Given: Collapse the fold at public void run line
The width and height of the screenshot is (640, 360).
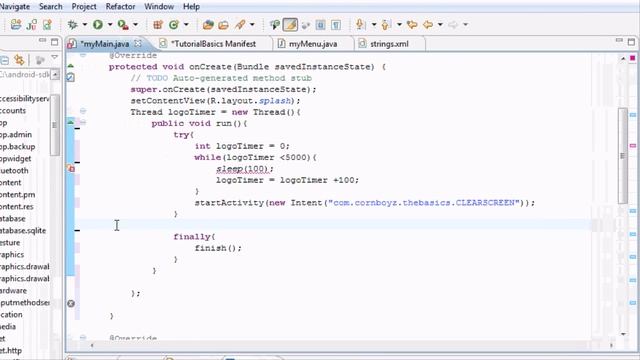Looking at the screenshot, I should (x=83, y=122).
